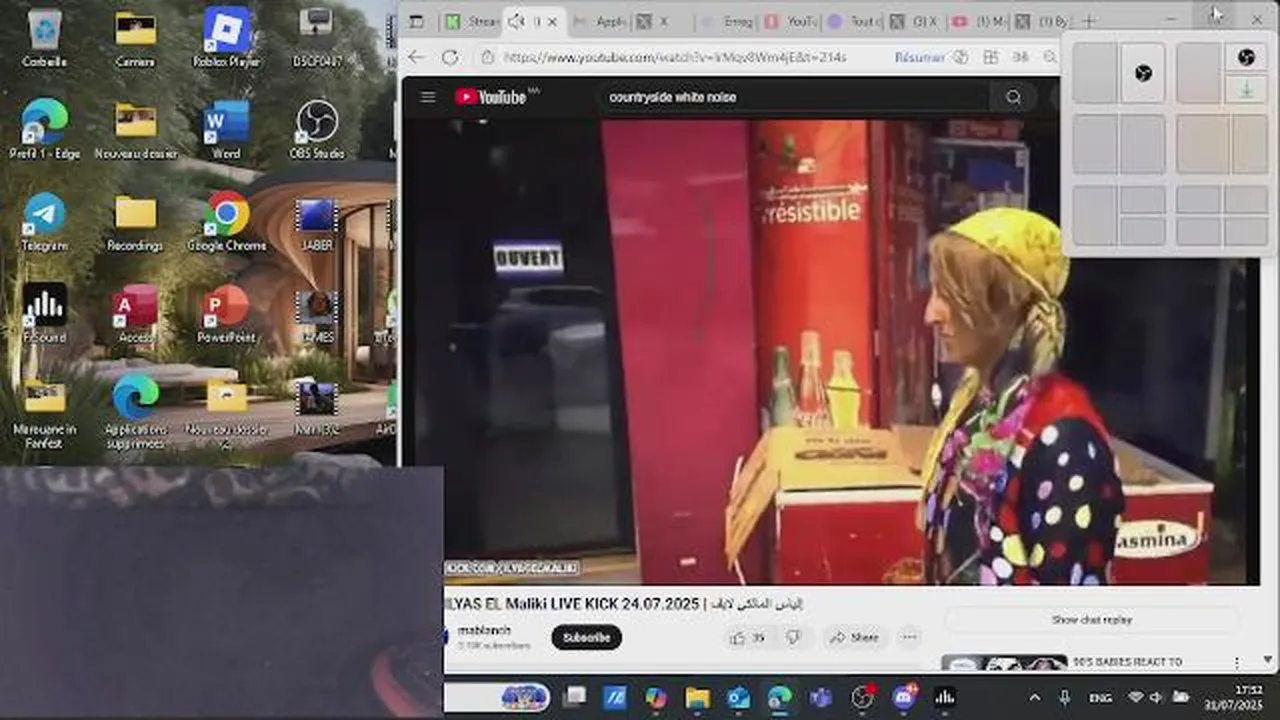This screenshot has height=720, width=1280.
Task: Open YouTube hamburger guide menu
Action: 428,97
